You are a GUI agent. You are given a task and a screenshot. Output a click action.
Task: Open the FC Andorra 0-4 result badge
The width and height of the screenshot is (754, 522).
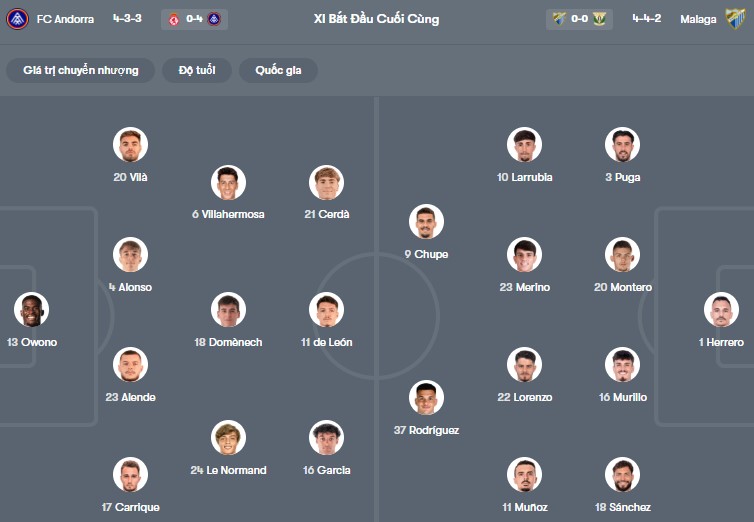click(x=194, y=19)
